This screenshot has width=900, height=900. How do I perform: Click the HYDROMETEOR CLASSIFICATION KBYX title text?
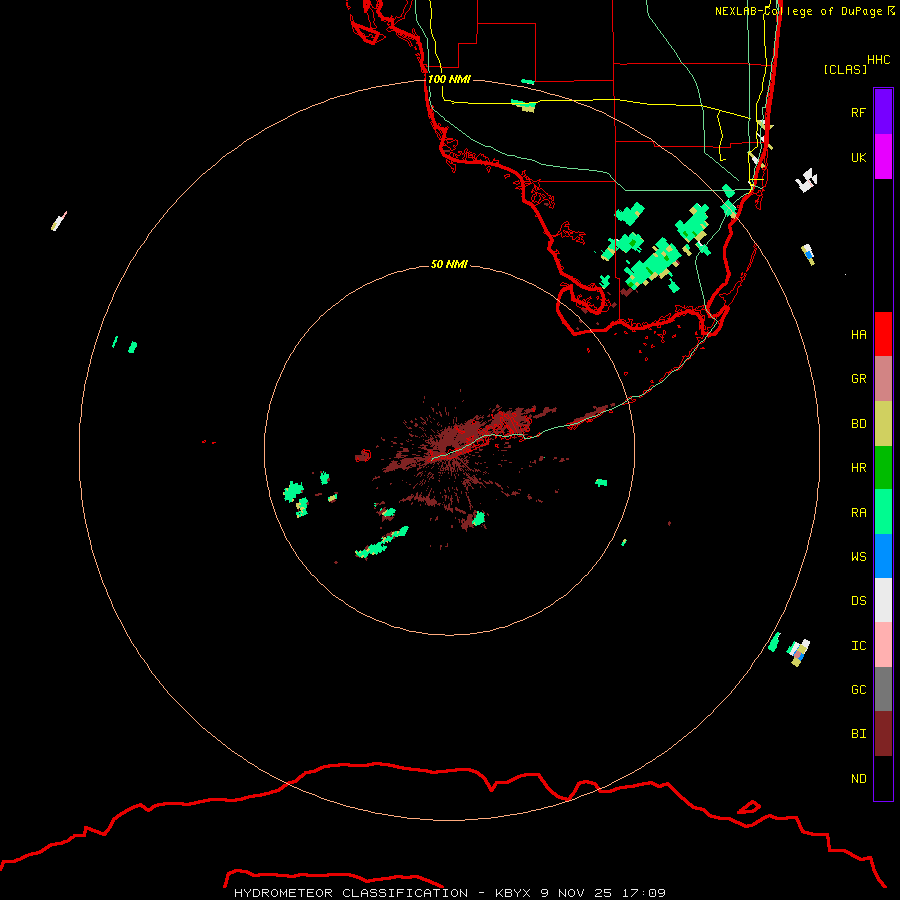[x=450, y=893]
